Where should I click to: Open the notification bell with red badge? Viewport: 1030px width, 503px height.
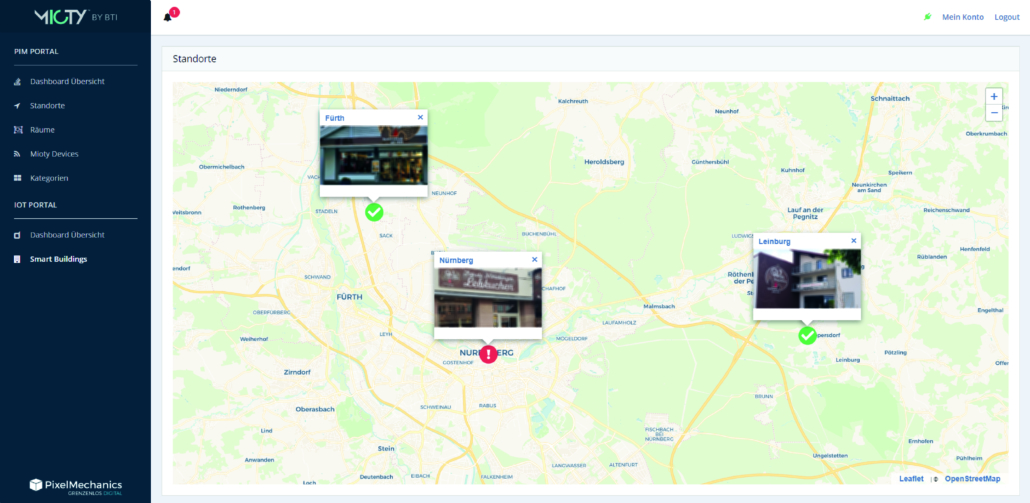168,17
